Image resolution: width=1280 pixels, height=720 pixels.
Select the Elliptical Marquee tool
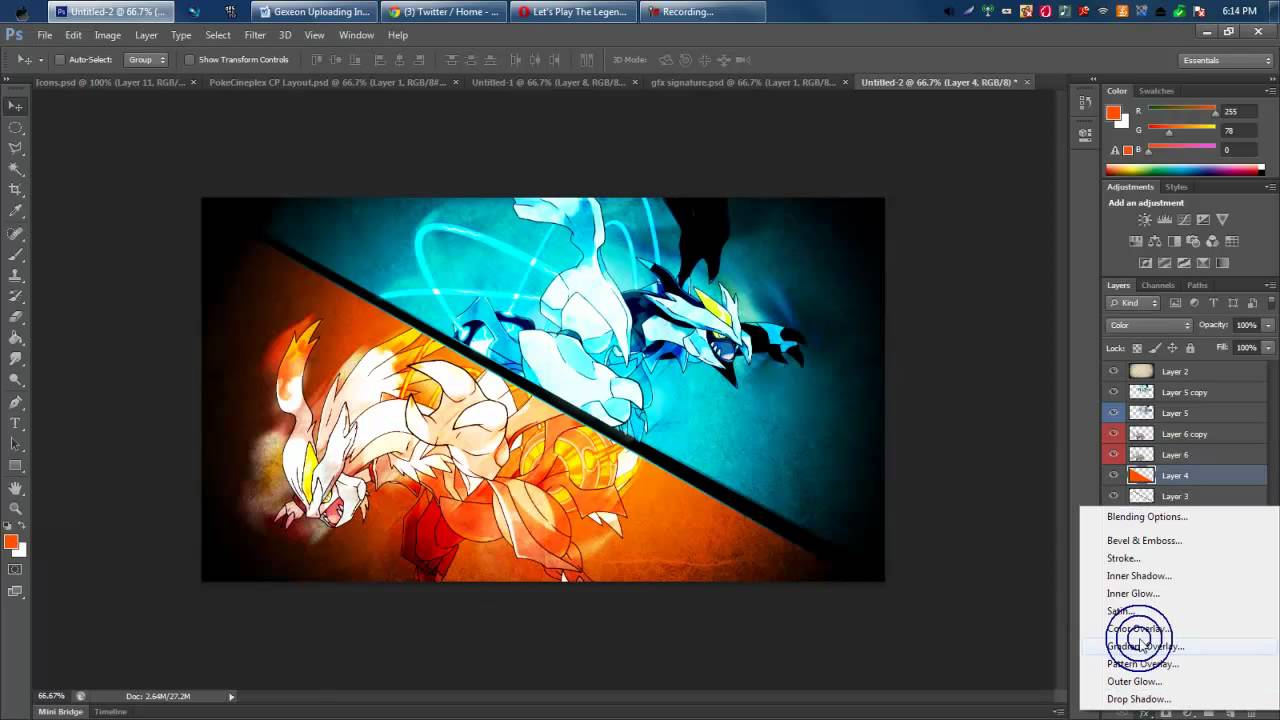point(15,128)
